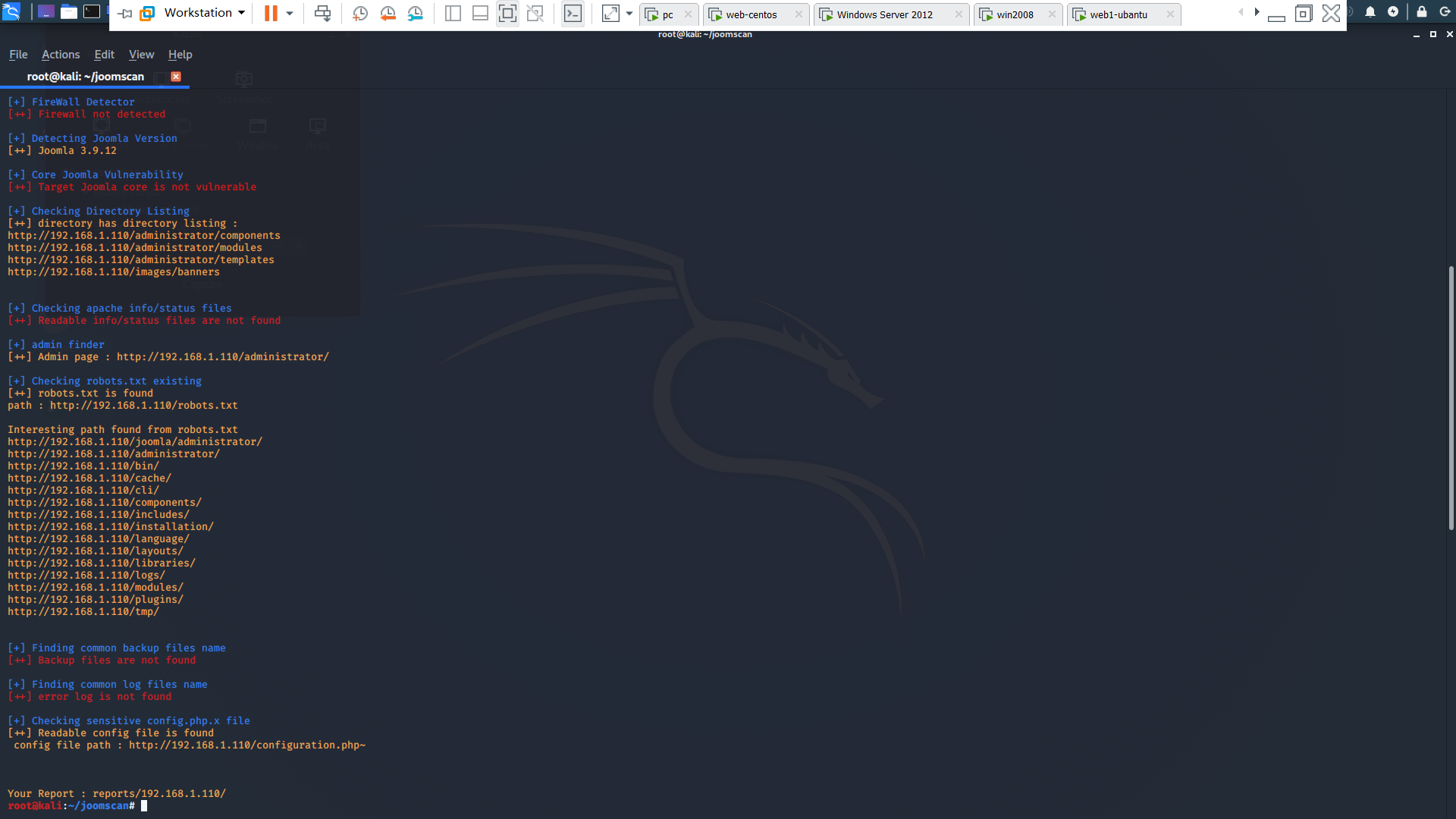This screenshot has height=819, width=1456.
Task: Click the terminal vertical scrollbar
Action: point(1451,398)
